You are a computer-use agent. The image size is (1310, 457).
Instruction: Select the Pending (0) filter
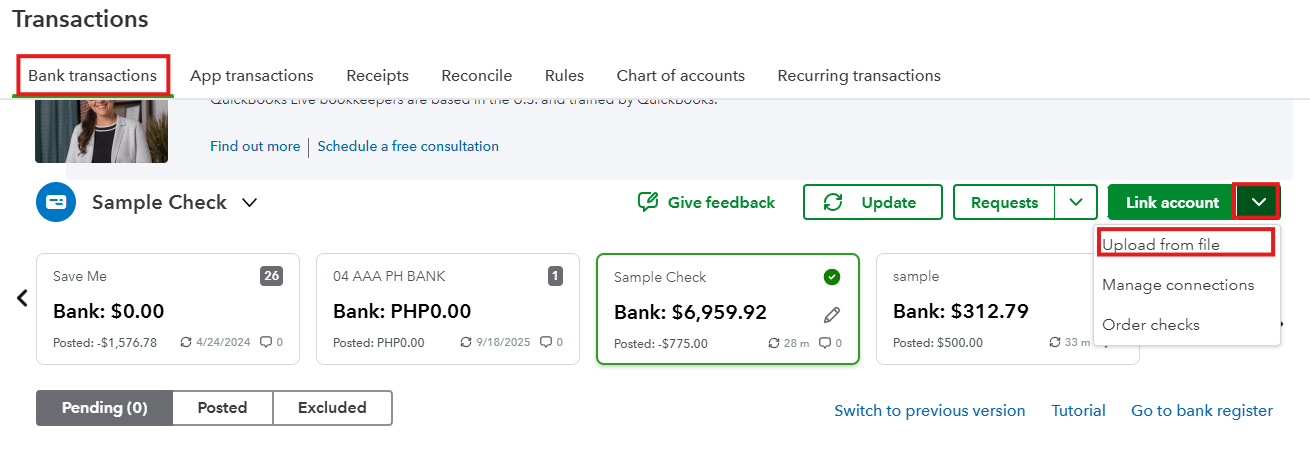[x=104, y=408]
